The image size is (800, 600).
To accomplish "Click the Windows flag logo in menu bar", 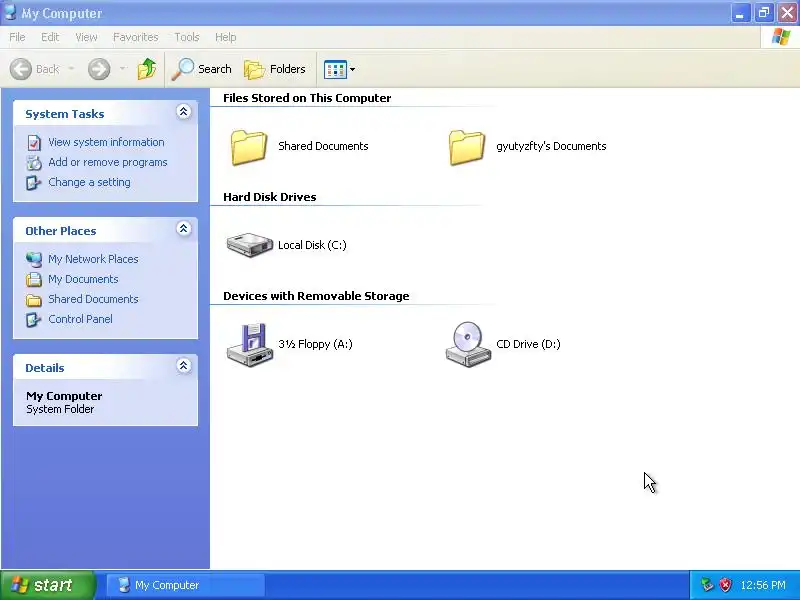I will (x=780, y=37).
